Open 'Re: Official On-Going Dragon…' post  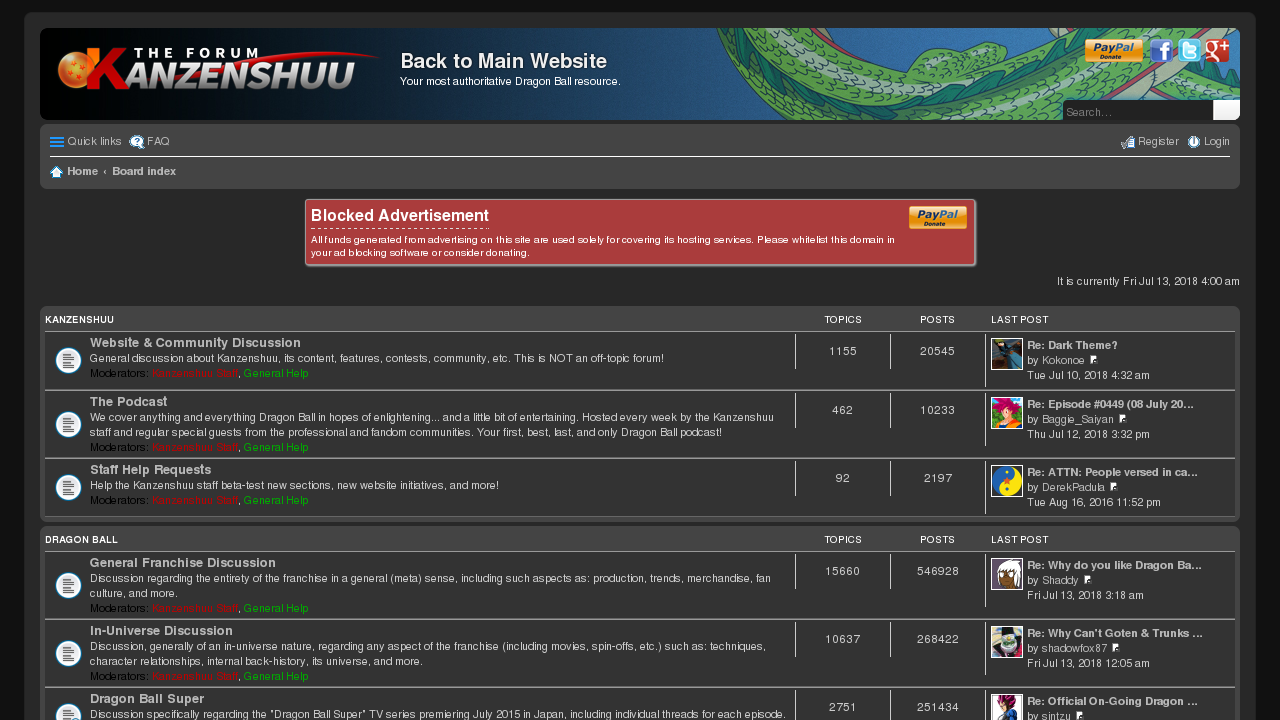pyautogui.click(x=1112, y=702)
